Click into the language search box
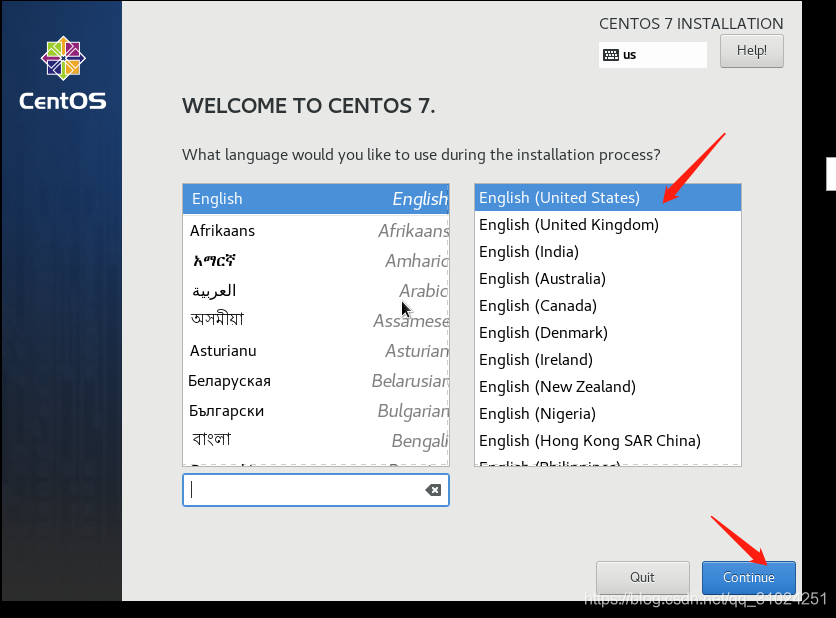This screenshot has height=618, width=836. pos(316,490)
